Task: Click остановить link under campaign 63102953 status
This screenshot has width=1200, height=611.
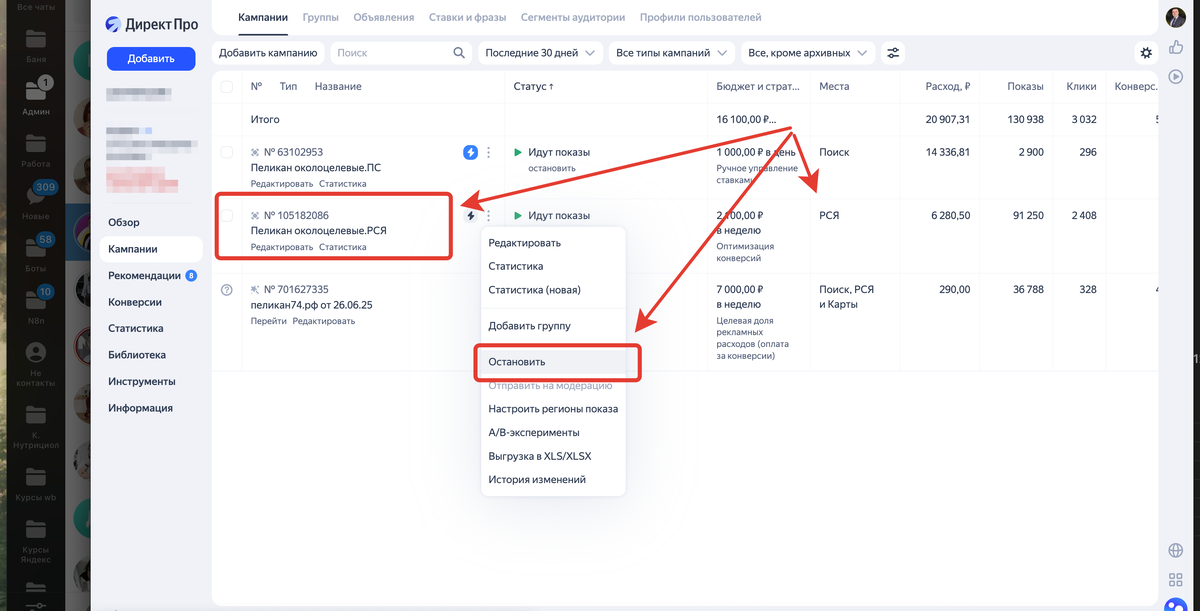Action: pyautogui.click(x=552, y=168)
